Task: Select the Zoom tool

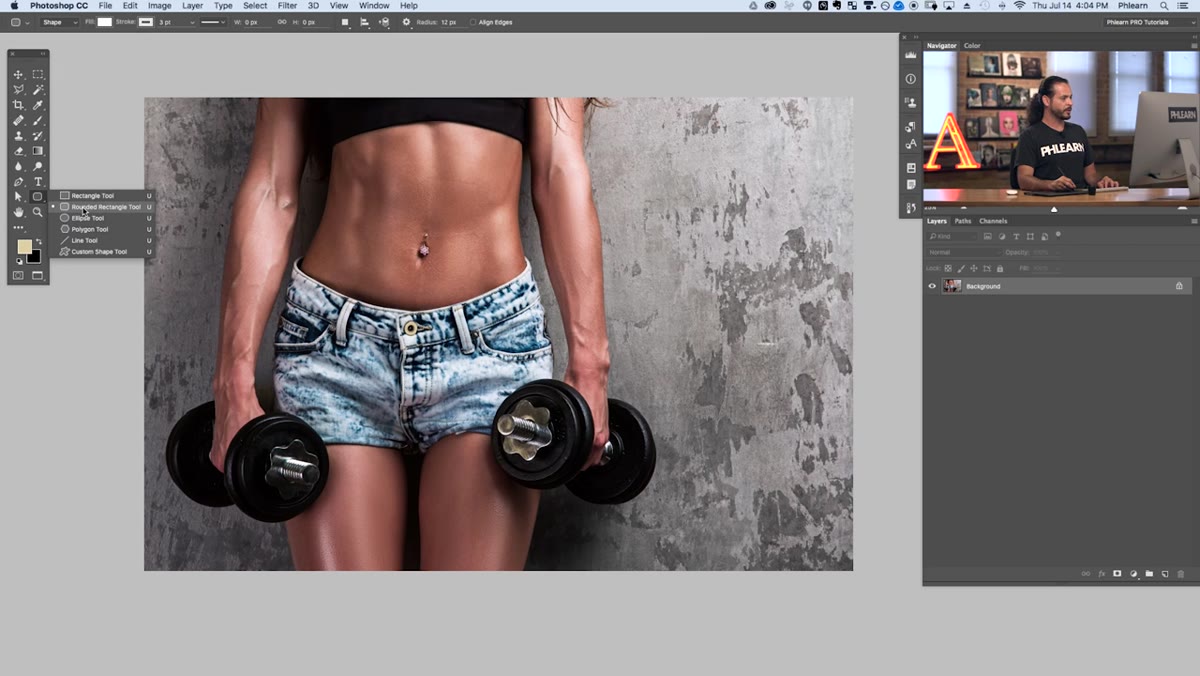Action: 38,212
